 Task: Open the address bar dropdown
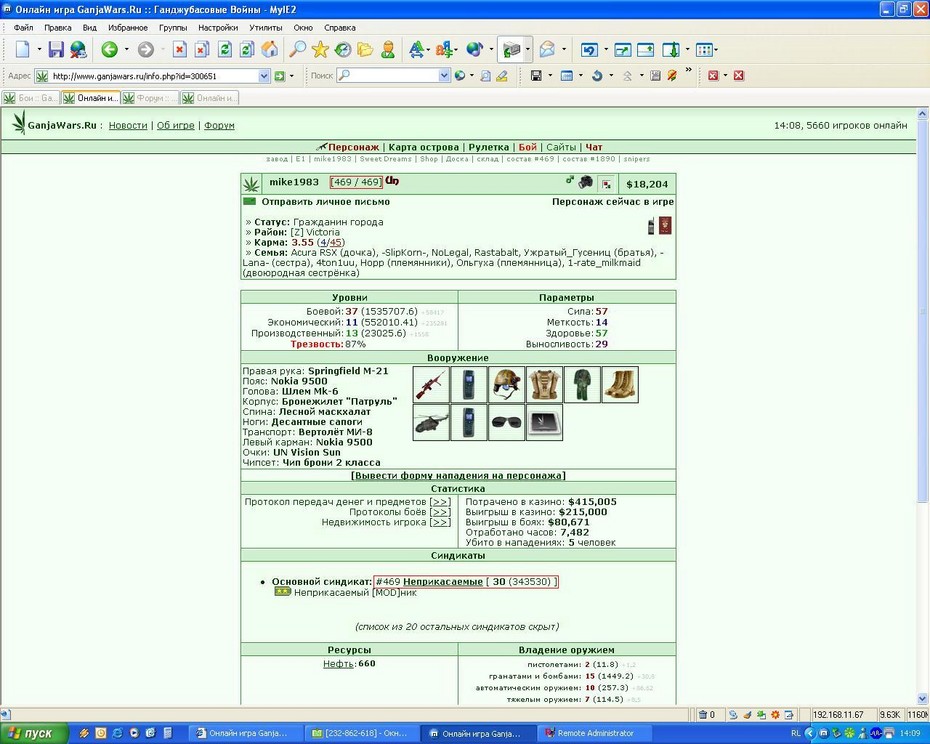click(x=264, y=76)
